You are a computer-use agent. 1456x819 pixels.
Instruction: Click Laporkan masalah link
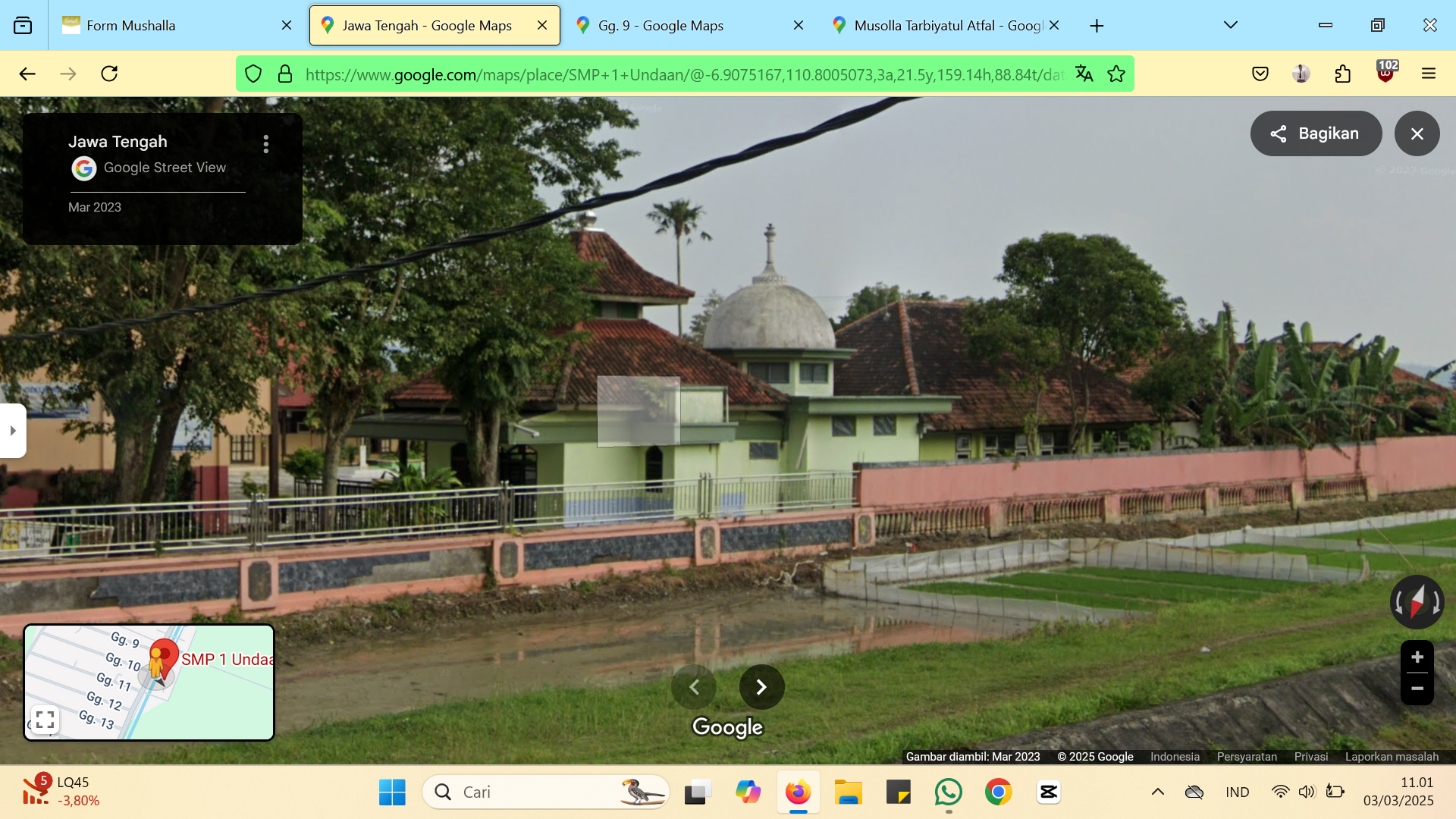[x=1392, y=756]
